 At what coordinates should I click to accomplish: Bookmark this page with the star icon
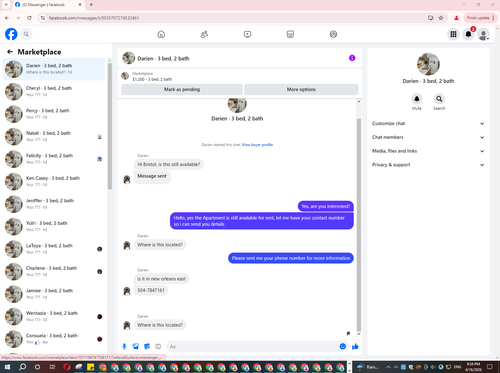(441, 18)
